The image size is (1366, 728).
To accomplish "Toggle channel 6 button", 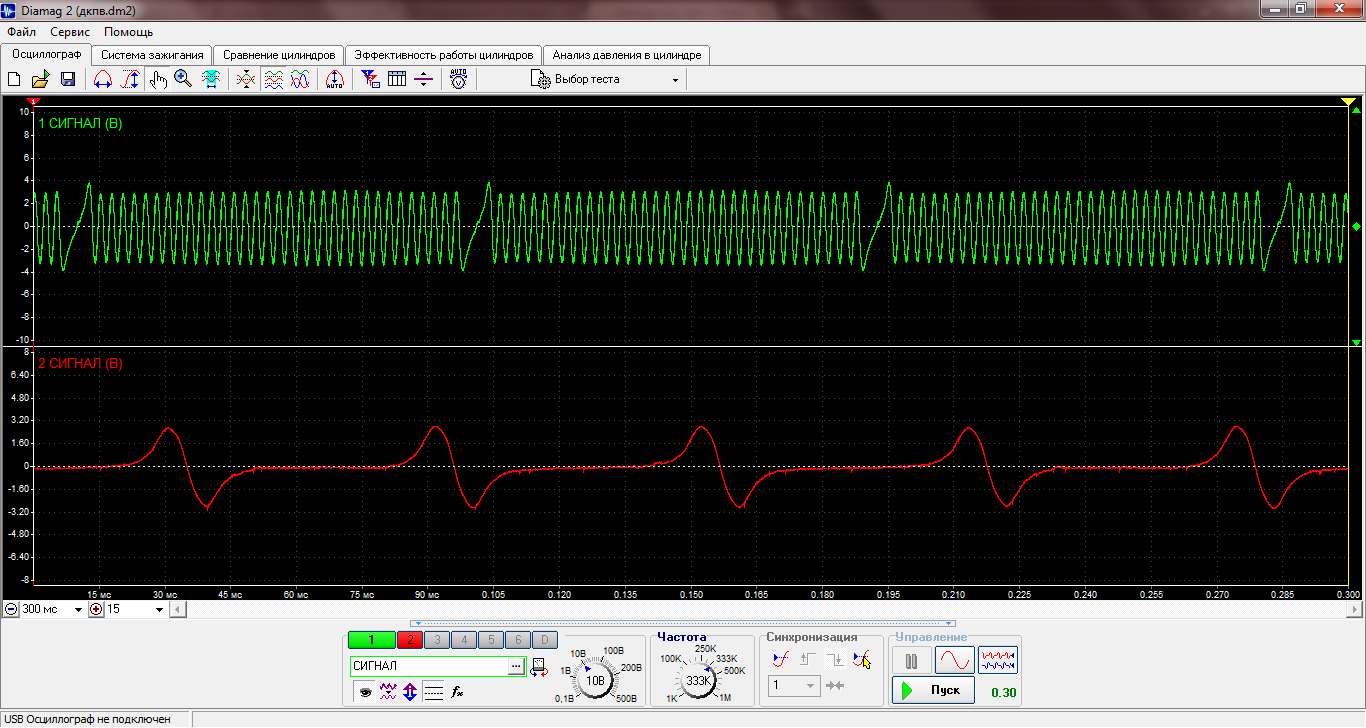I will [x=517, y=641].
